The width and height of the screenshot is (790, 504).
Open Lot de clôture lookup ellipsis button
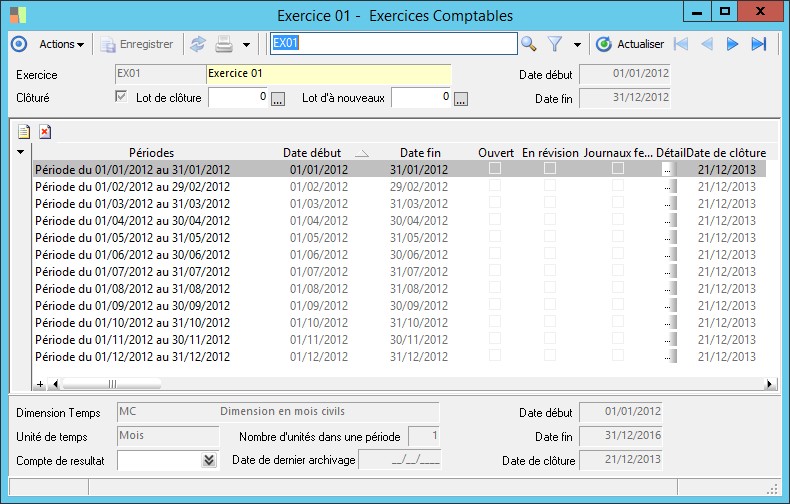278,99
